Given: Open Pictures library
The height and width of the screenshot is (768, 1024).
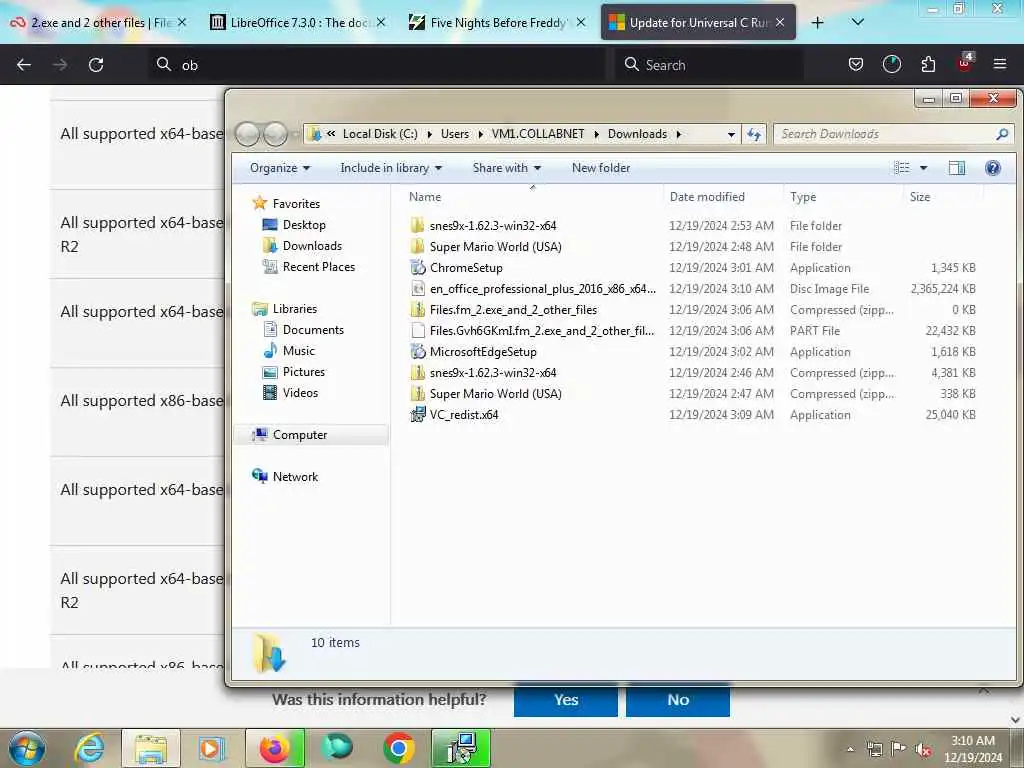Looking at the screenshot, I should [303, 372].
